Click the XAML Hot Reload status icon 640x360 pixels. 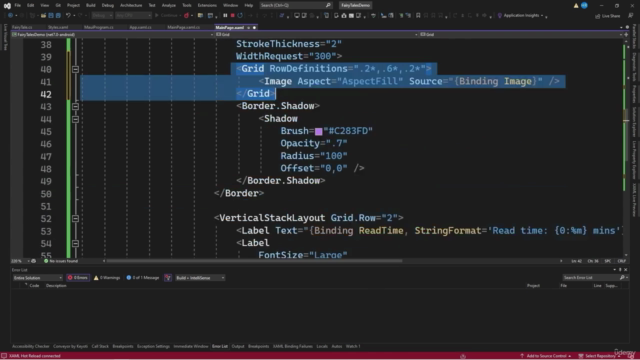[4, 356]
